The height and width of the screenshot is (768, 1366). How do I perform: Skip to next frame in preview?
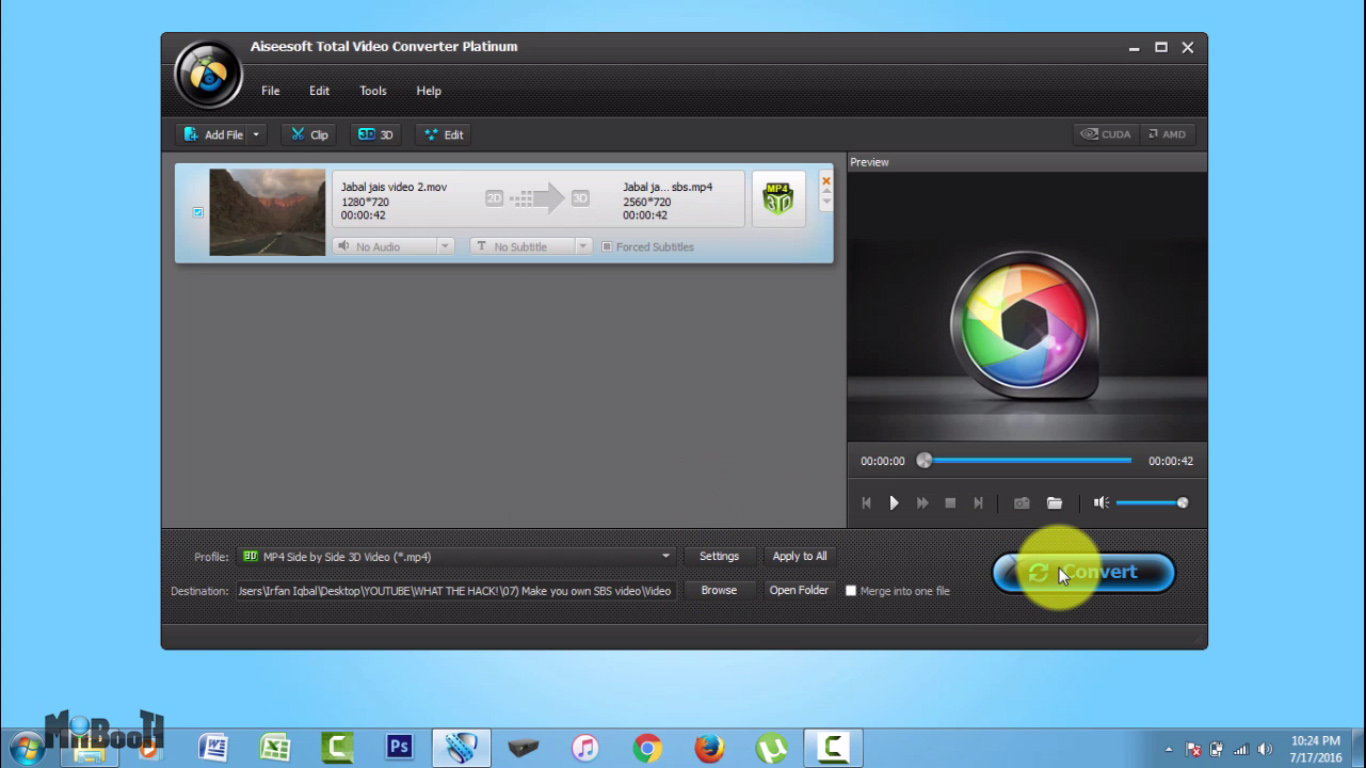click(978, 503)
